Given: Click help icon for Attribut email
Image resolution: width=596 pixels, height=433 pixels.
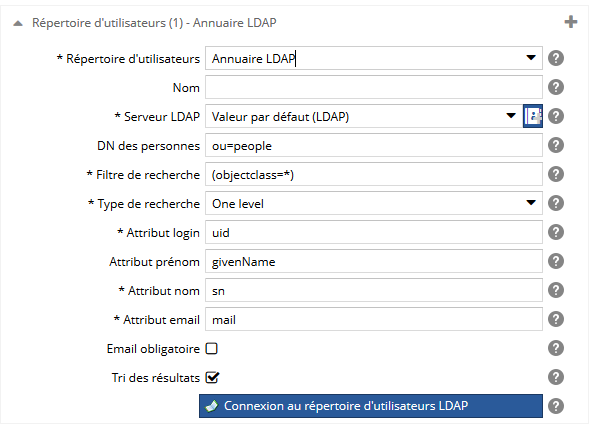Looking at the screenshot, I should tap(556, 319).
